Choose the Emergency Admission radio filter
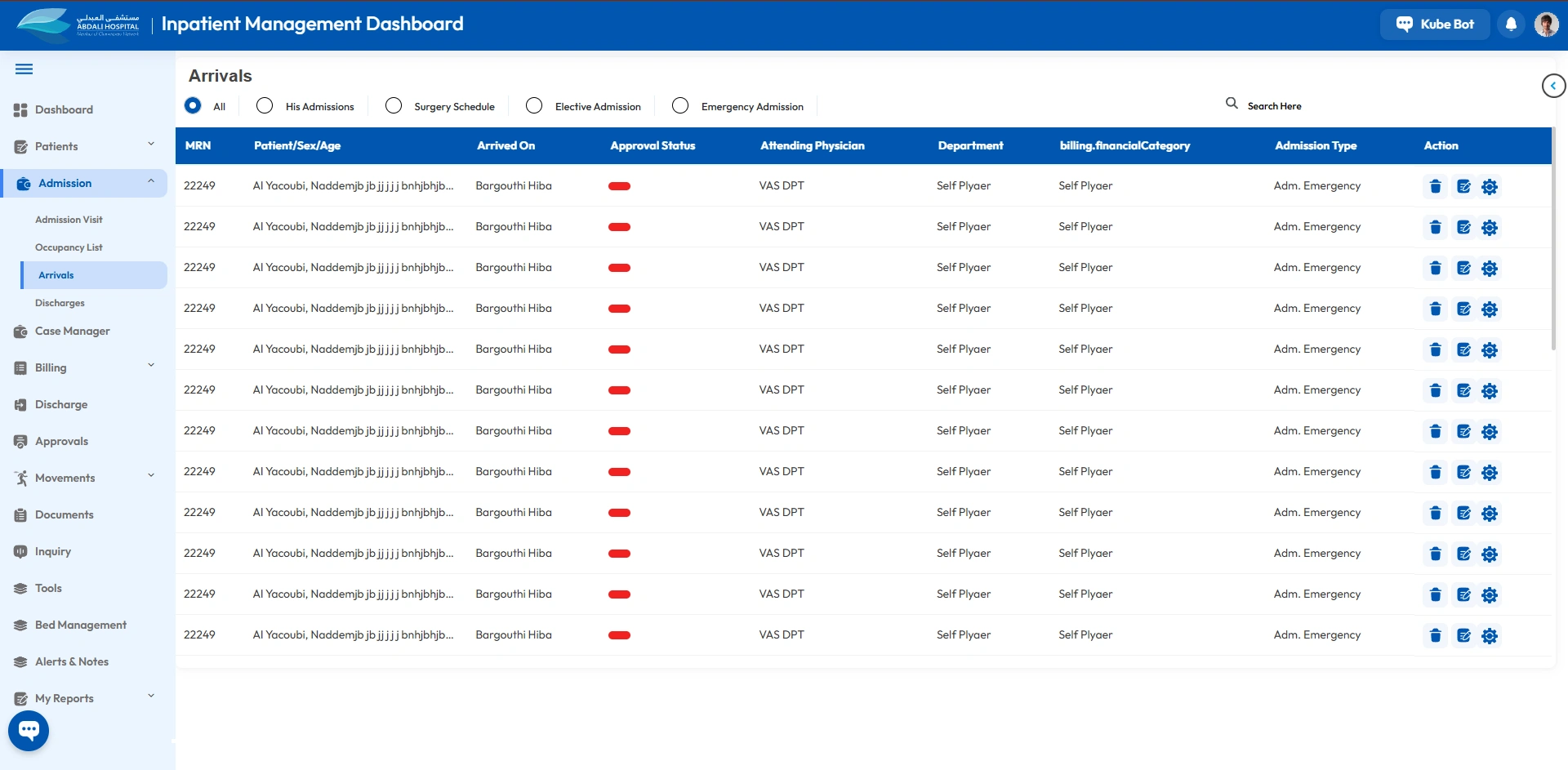The image size is (1568, 770). 680,106
